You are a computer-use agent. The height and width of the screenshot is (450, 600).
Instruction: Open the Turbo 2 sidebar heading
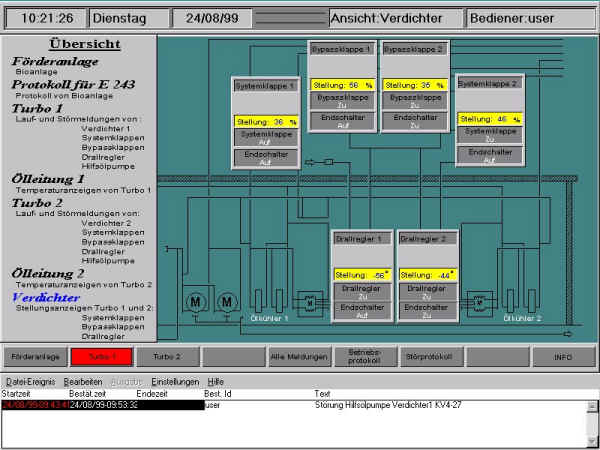[37, 203]
